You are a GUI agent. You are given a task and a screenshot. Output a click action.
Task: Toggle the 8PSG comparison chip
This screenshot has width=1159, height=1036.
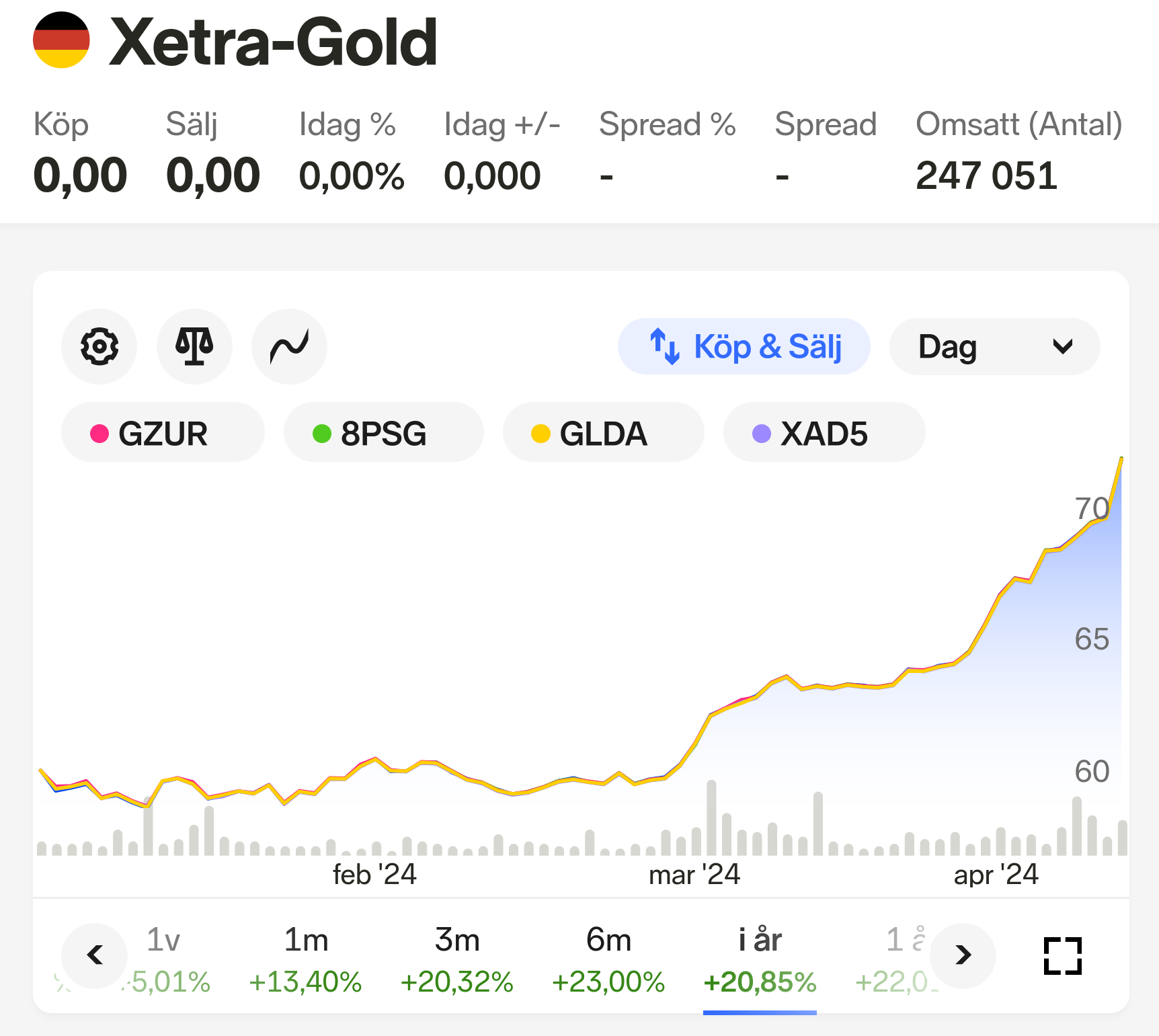[384, 432]
